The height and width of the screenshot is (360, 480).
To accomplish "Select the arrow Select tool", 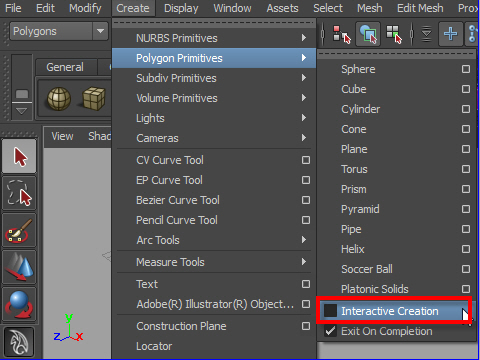I will tap(19, 156).
